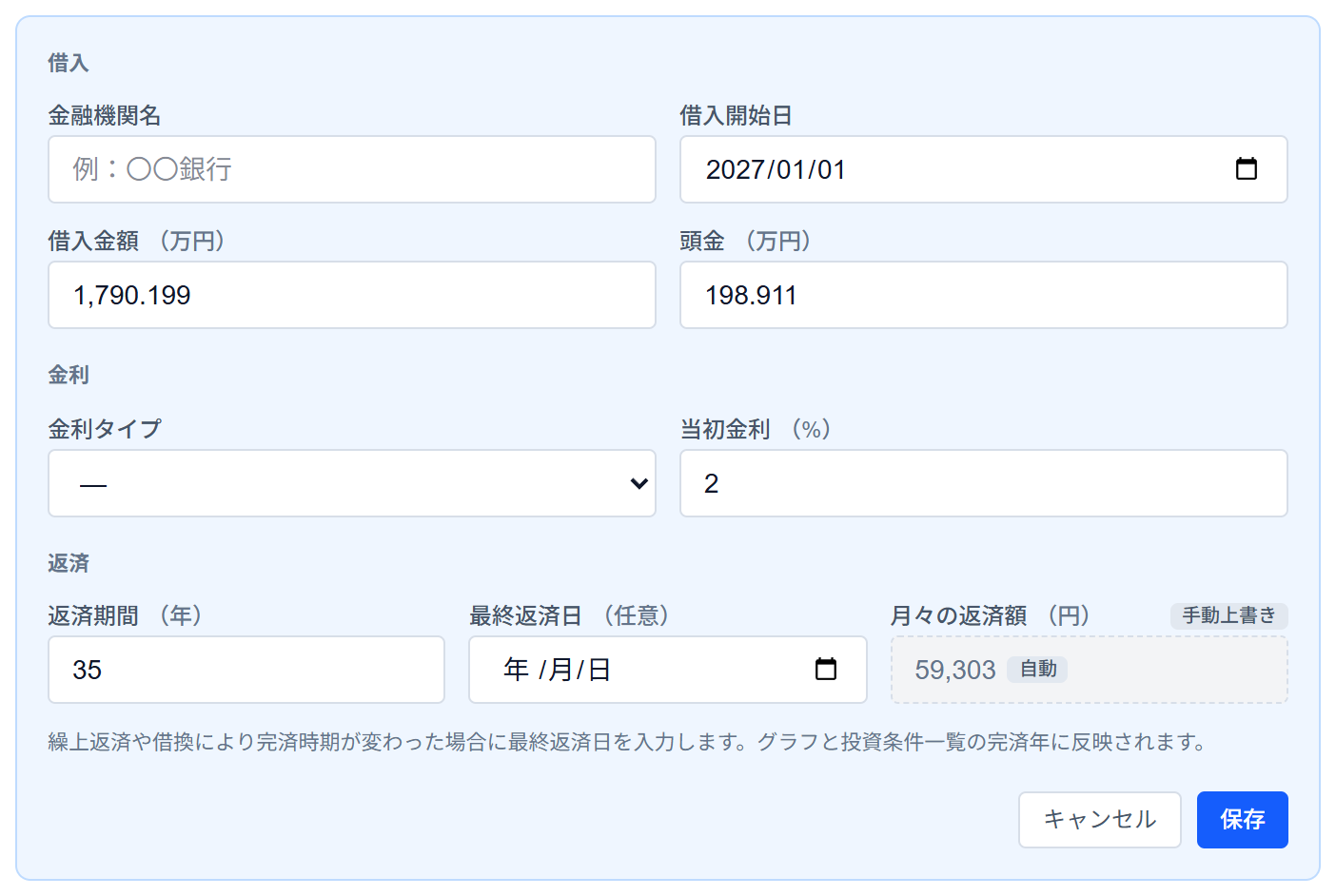Click the 最終返済日 date field placeholder

click(x=557, y=670)
